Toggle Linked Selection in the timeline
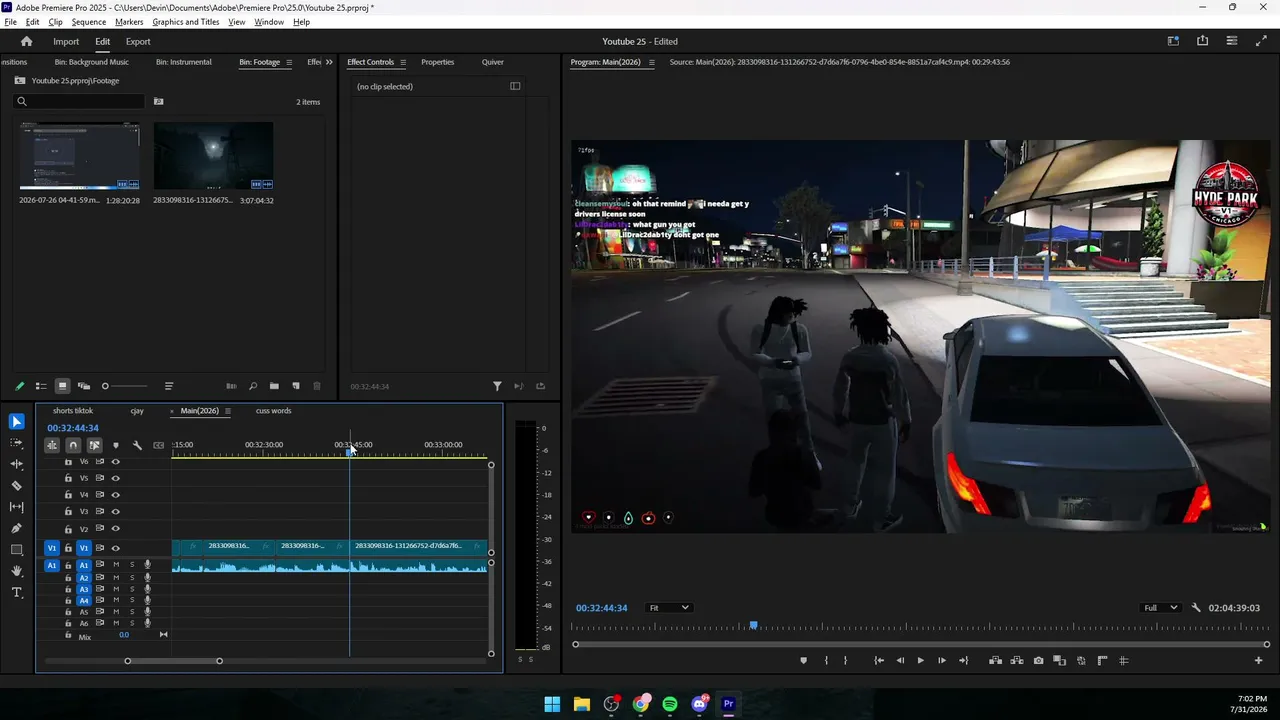The width and height of the screenshot is (1280, 720). (x=94, y=445)
